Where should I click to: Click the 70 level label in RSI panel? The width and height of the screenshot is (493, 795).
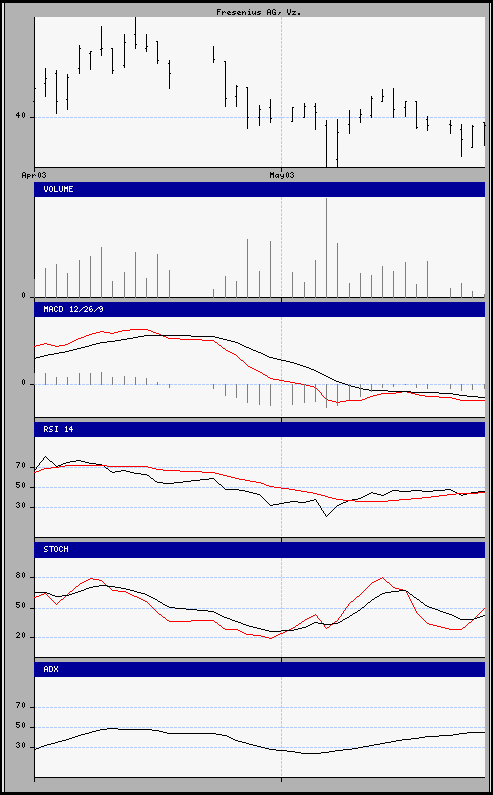click(20, 465)
